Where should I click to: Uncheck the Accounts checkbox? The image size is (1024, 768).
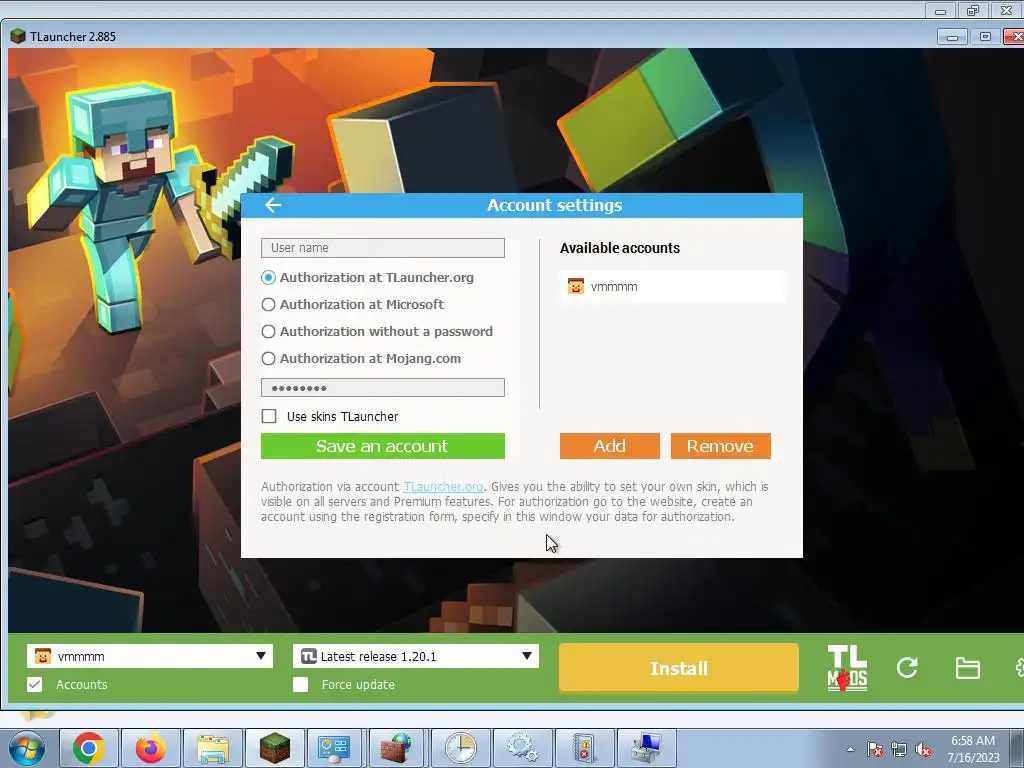point(35,684)
